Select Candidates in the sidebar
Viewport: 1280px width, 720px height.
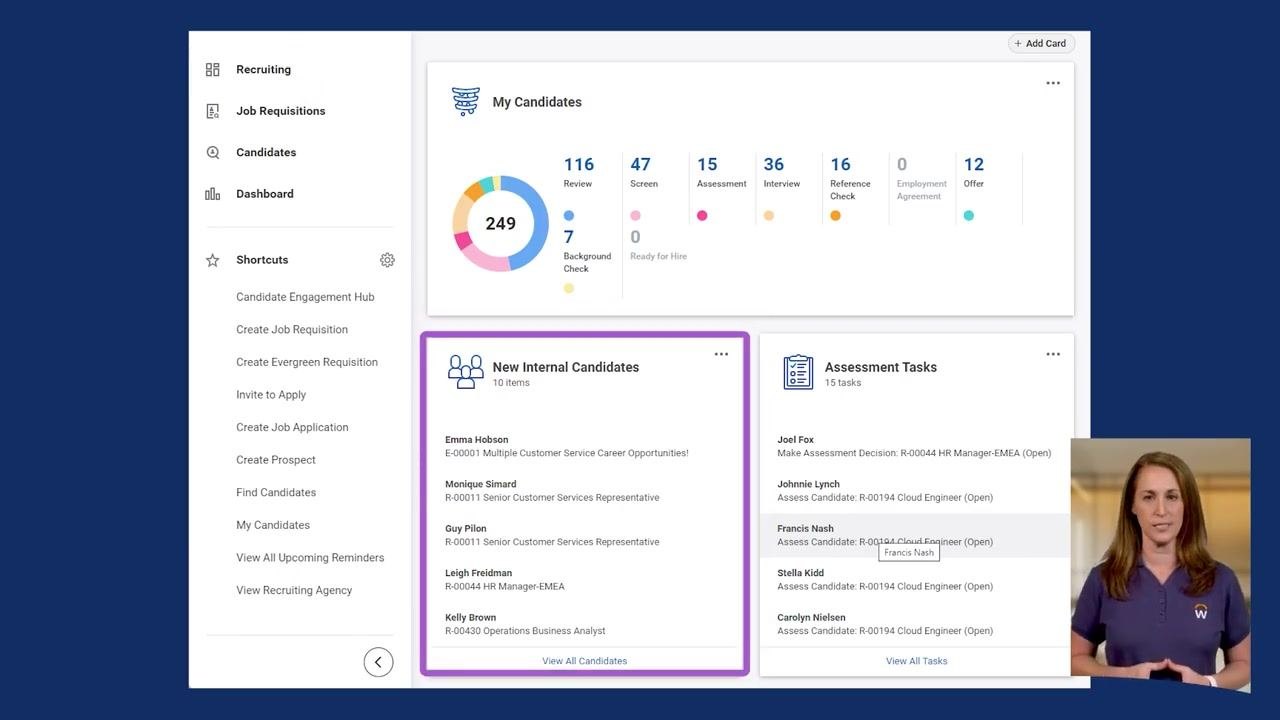(266, 153)
